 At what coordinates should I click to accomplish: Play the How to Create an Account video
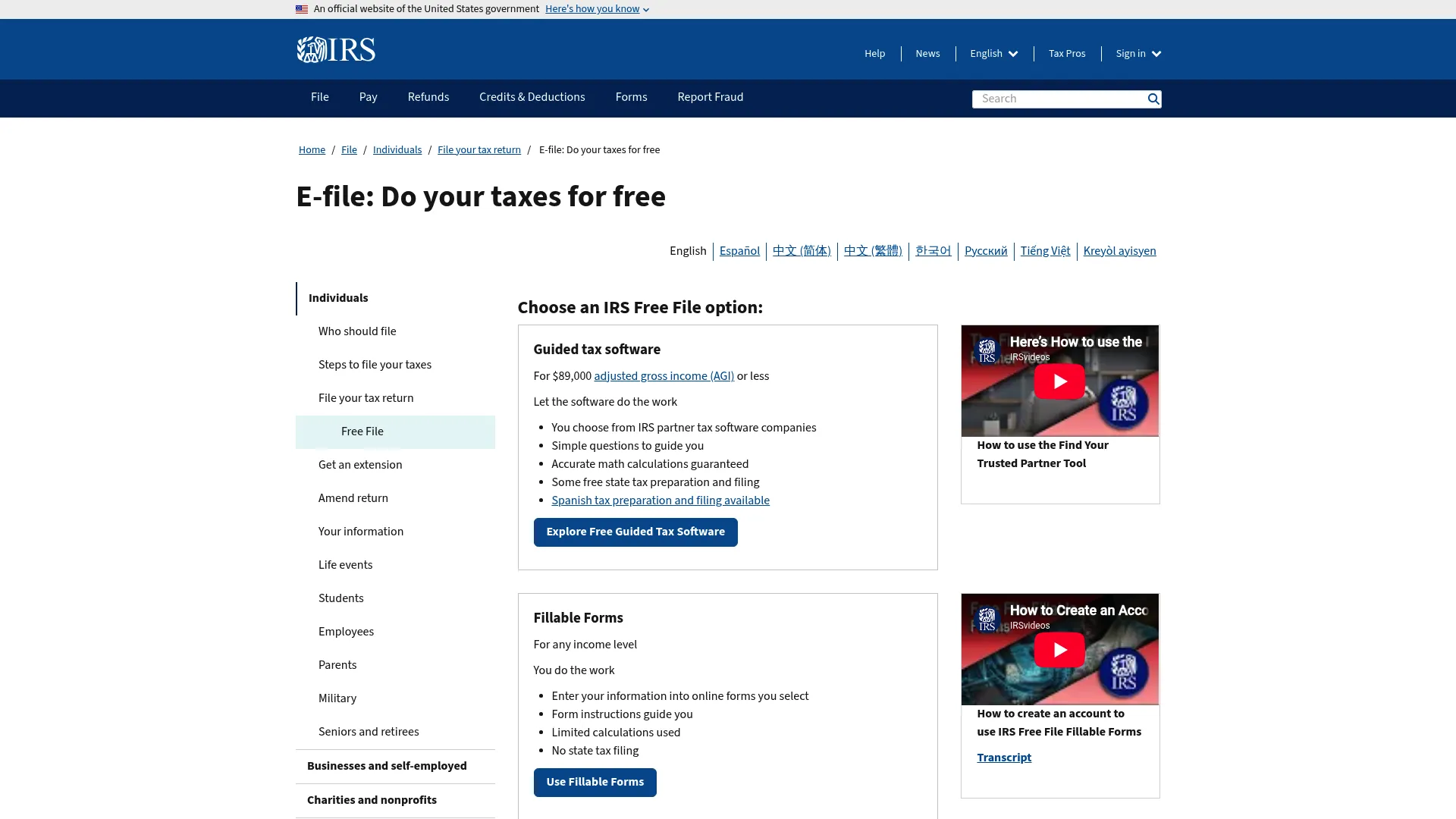tap(1059, 650)
